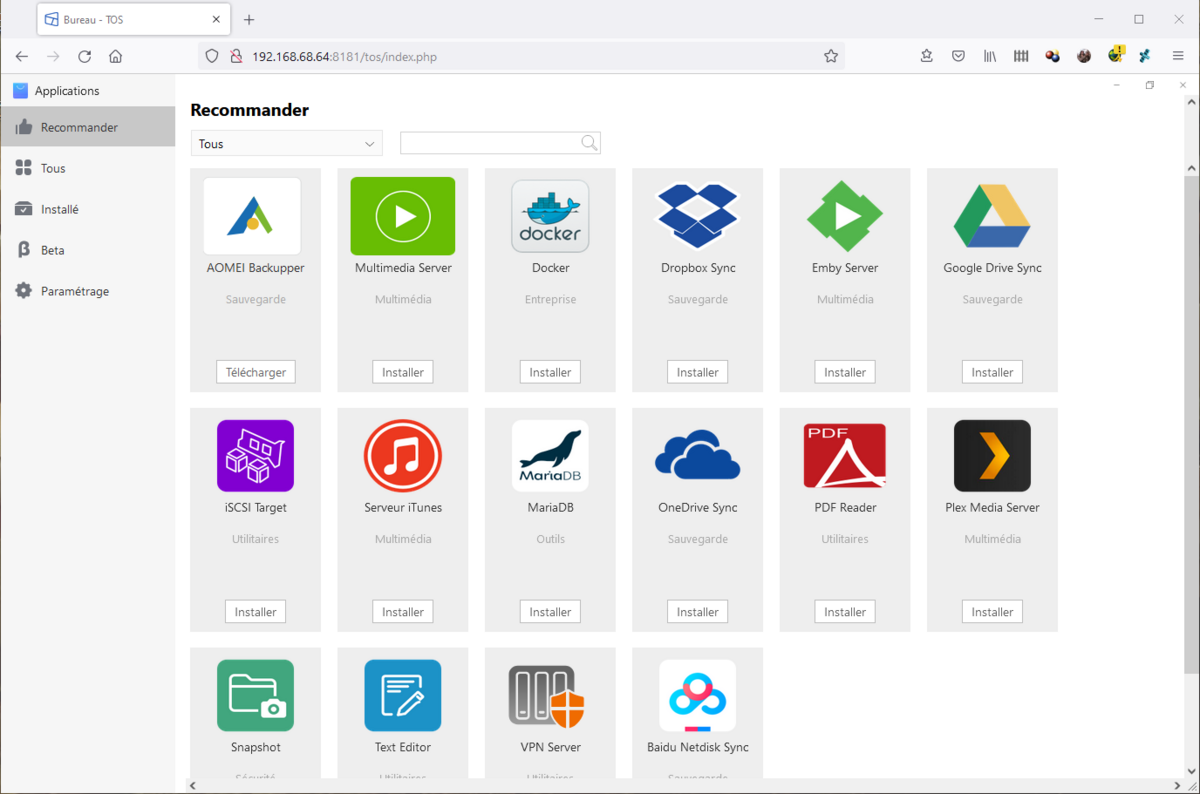Image resolution: width=1200 pixels, height=794 pixels.
Task: Open the Baidu Netdisk Sync icon
Action: [x=697, y=696]
